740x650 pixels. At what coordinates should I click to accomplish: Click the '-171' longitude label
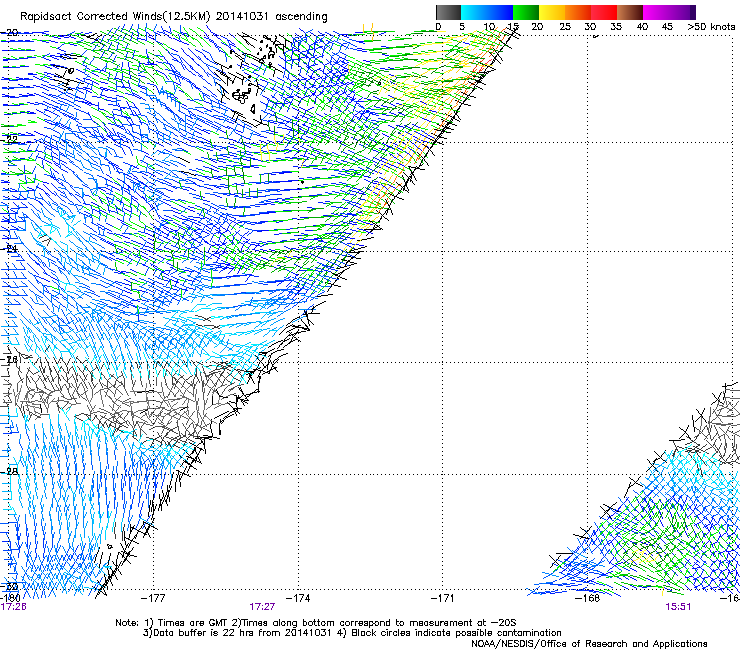point(443,598)
